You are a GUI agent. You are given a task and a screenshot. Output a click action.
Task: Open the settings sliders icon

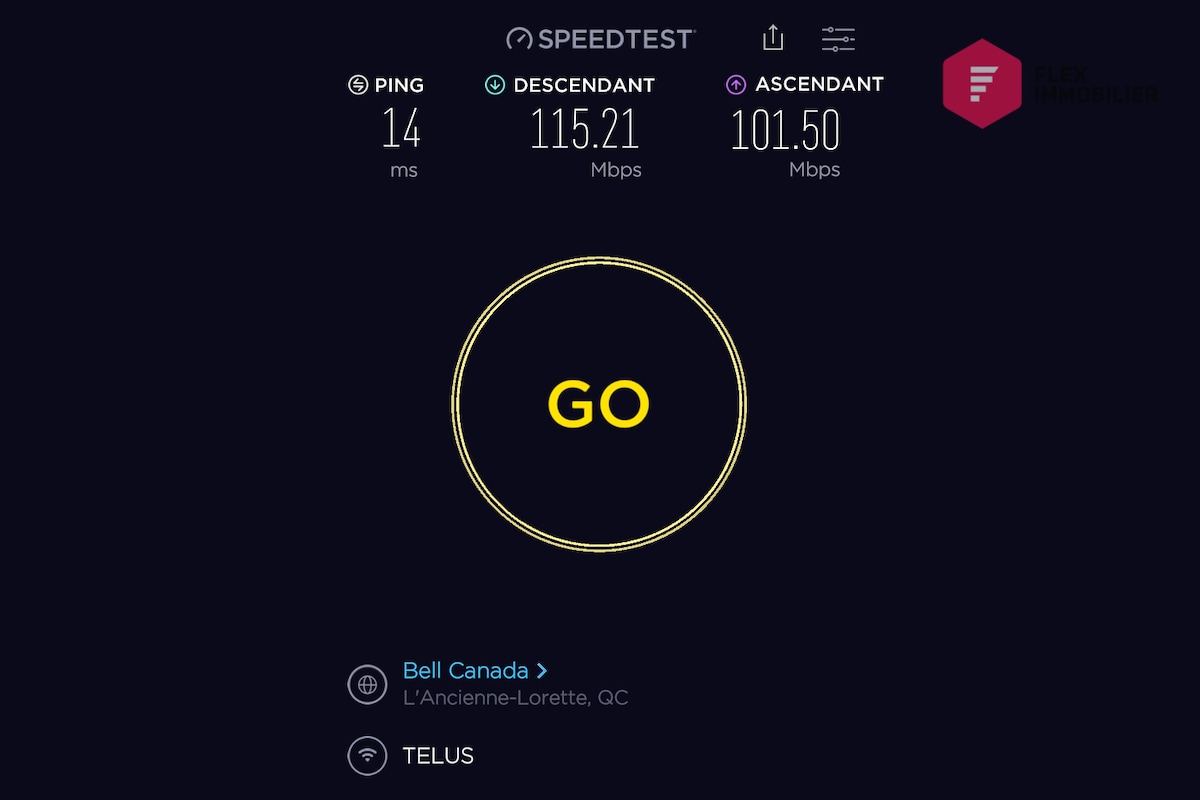pos(838,39)
